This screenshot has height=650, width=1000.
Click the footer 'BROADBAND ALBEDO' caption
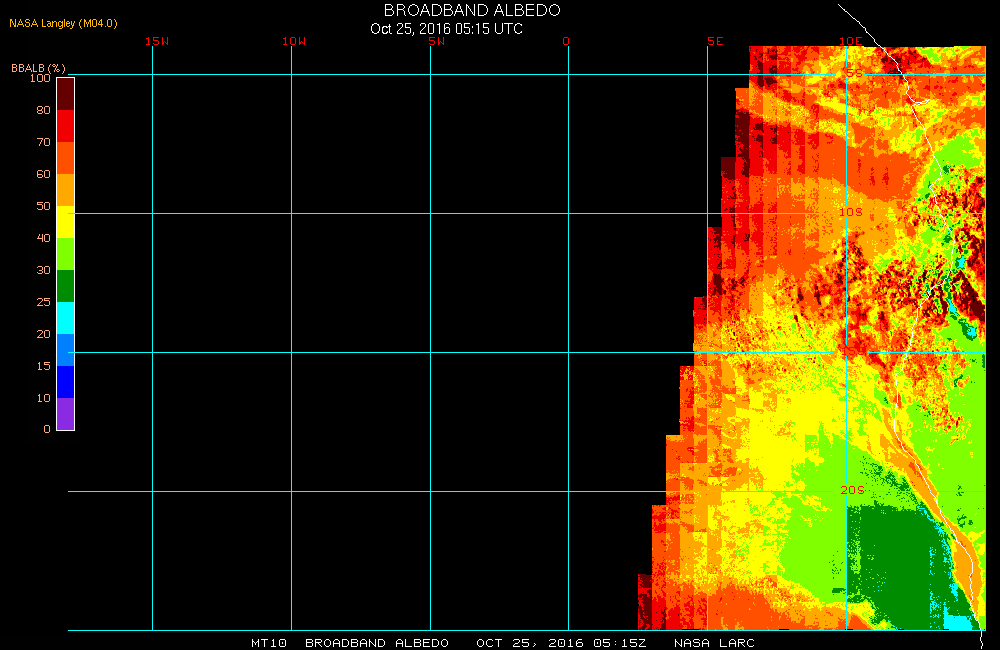(x=377, y=643)
